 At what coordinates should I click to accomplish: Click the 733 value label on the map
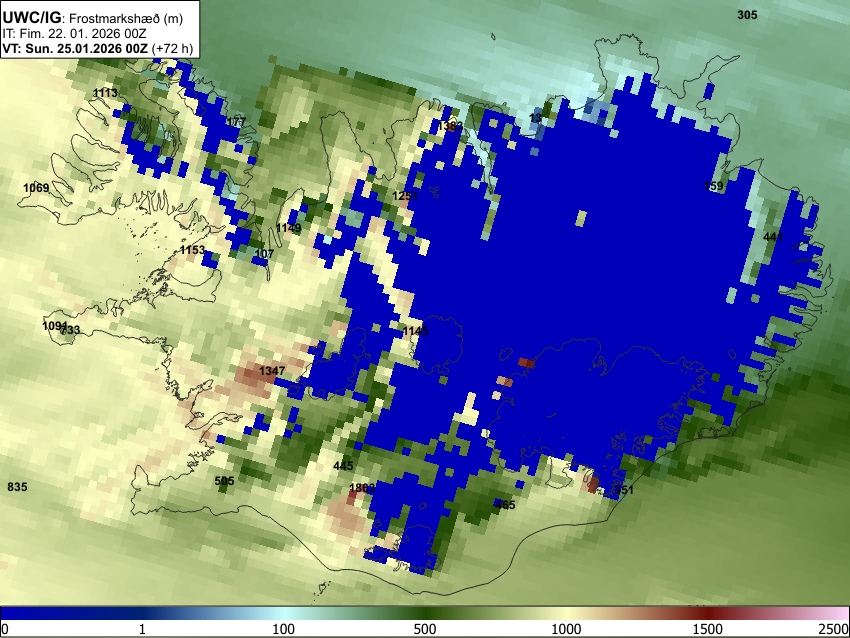(x=70, y=330)
